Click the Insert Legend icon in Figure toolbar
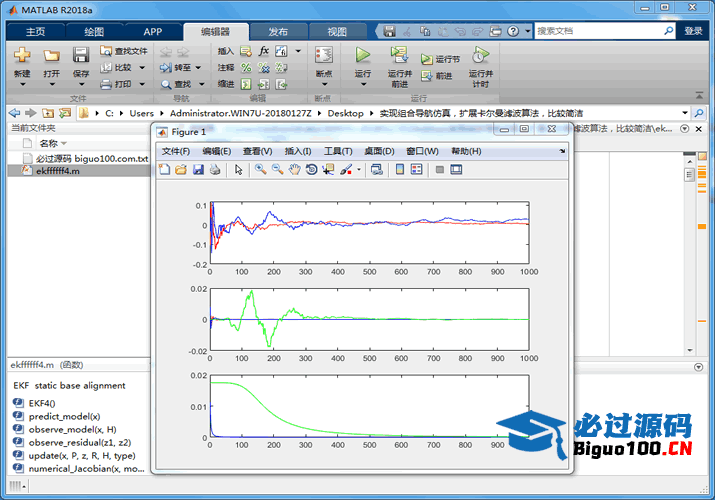This screenshot has height=500, width=715. 417,170
